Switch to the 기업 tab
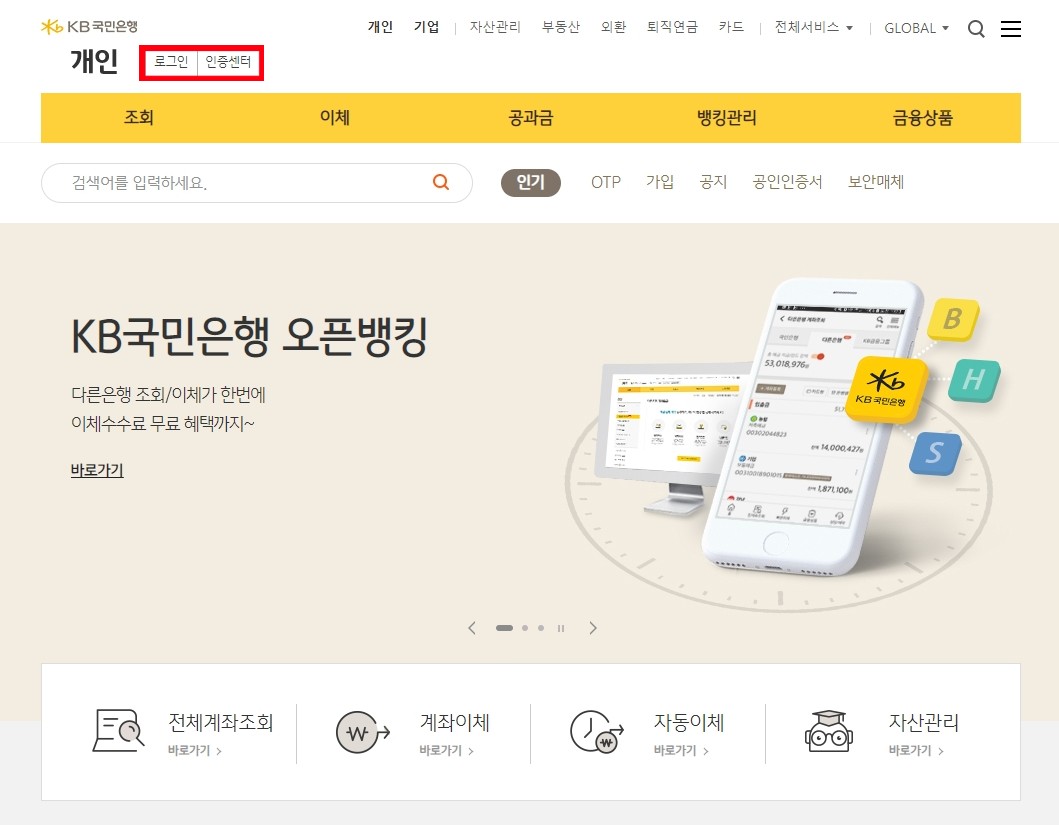 (x=425, y=28)
